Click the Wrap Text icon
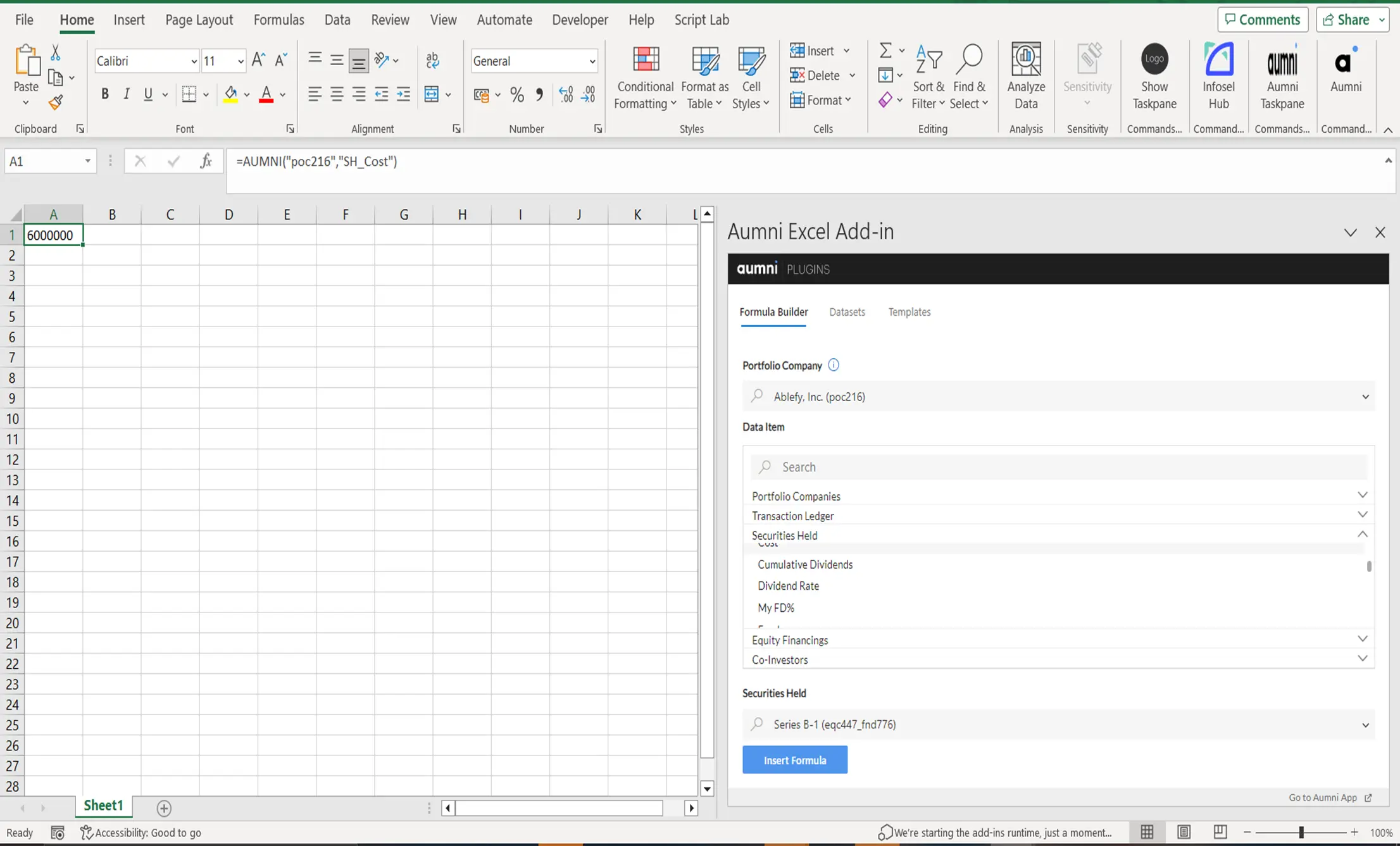 (x=433, y=61)
